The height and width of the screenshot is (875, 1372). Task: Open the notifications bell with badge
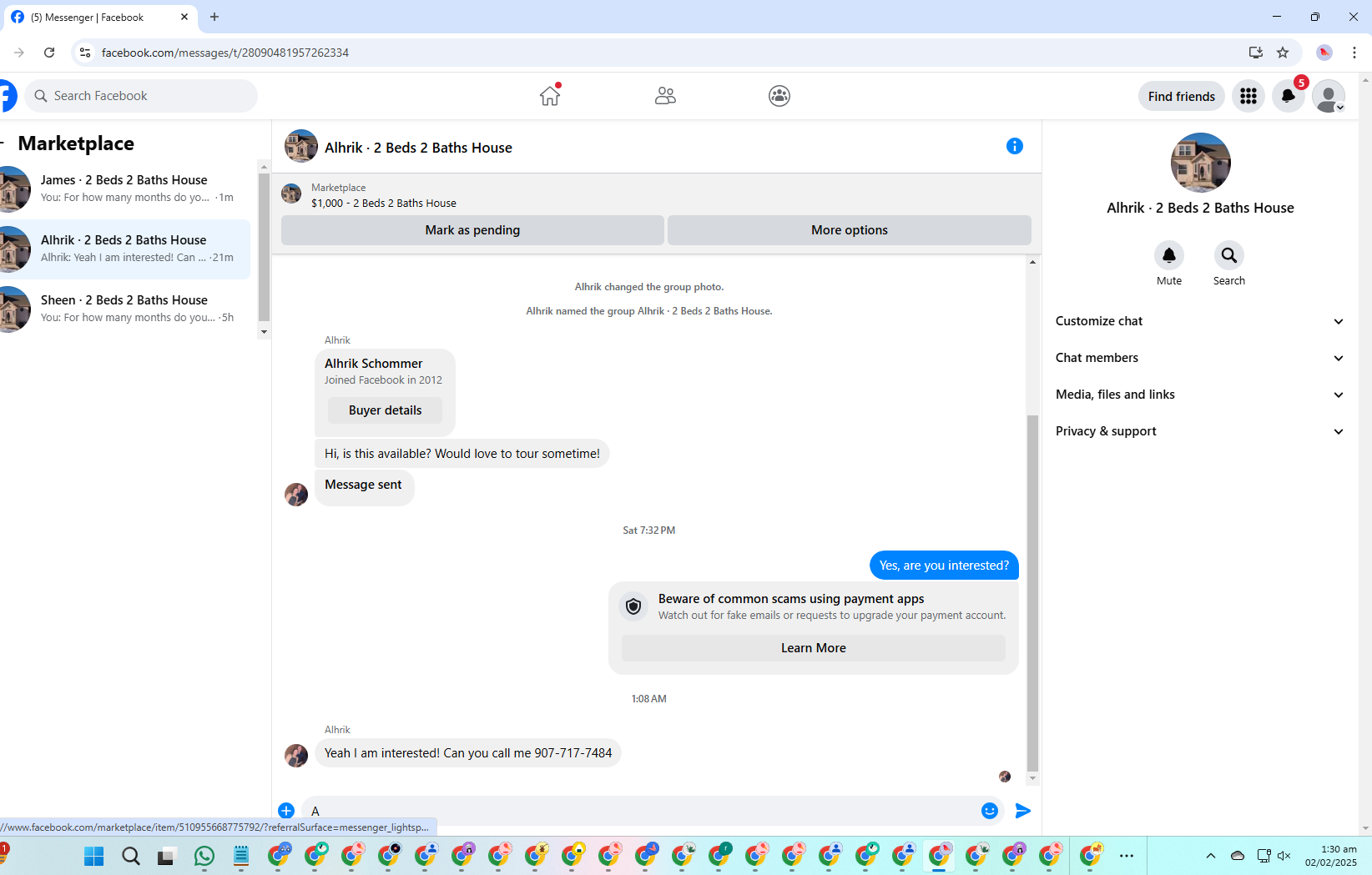pos(1289,96)
